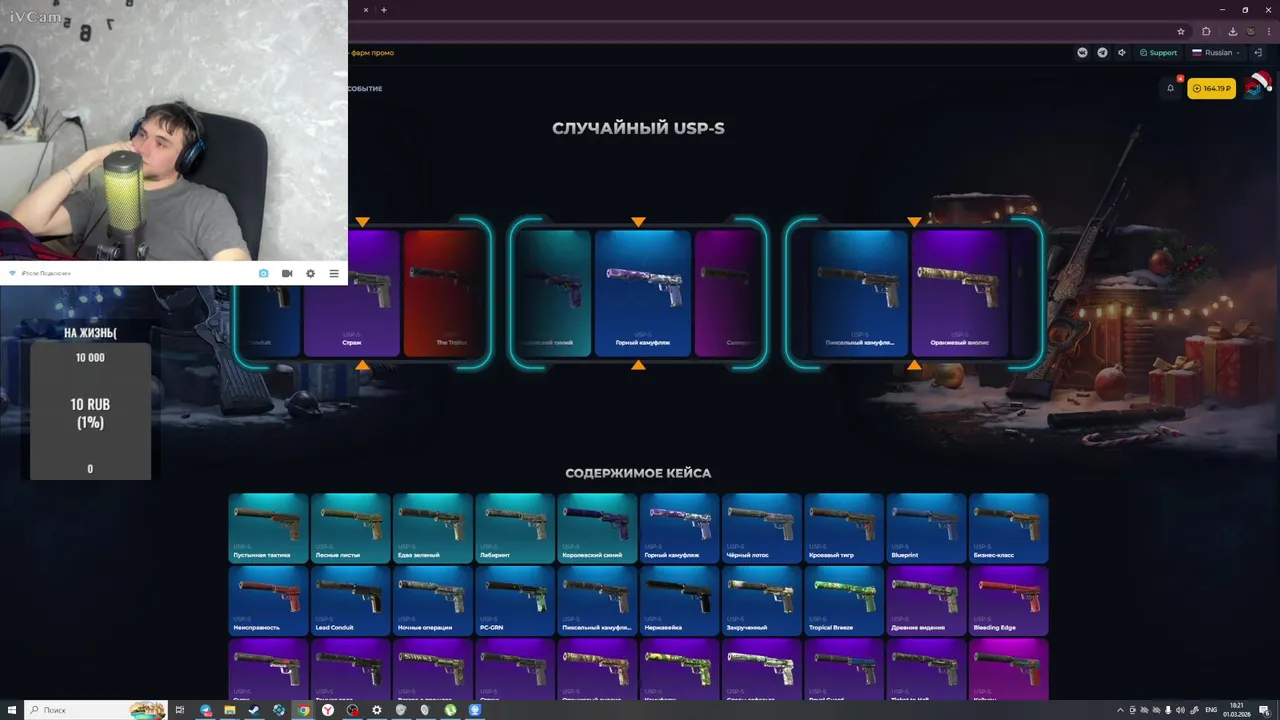
Task: Open the browser profile avatar
Action: (1251, 31)
